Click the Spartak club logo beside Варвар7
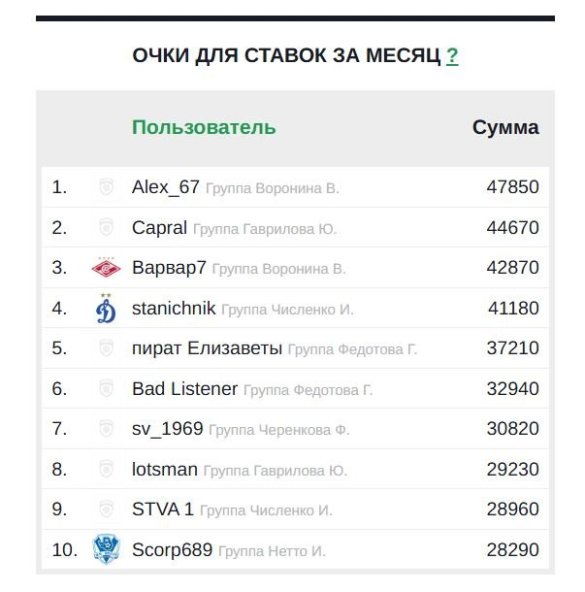Screen dimensions: 585x592 [106, 268]
